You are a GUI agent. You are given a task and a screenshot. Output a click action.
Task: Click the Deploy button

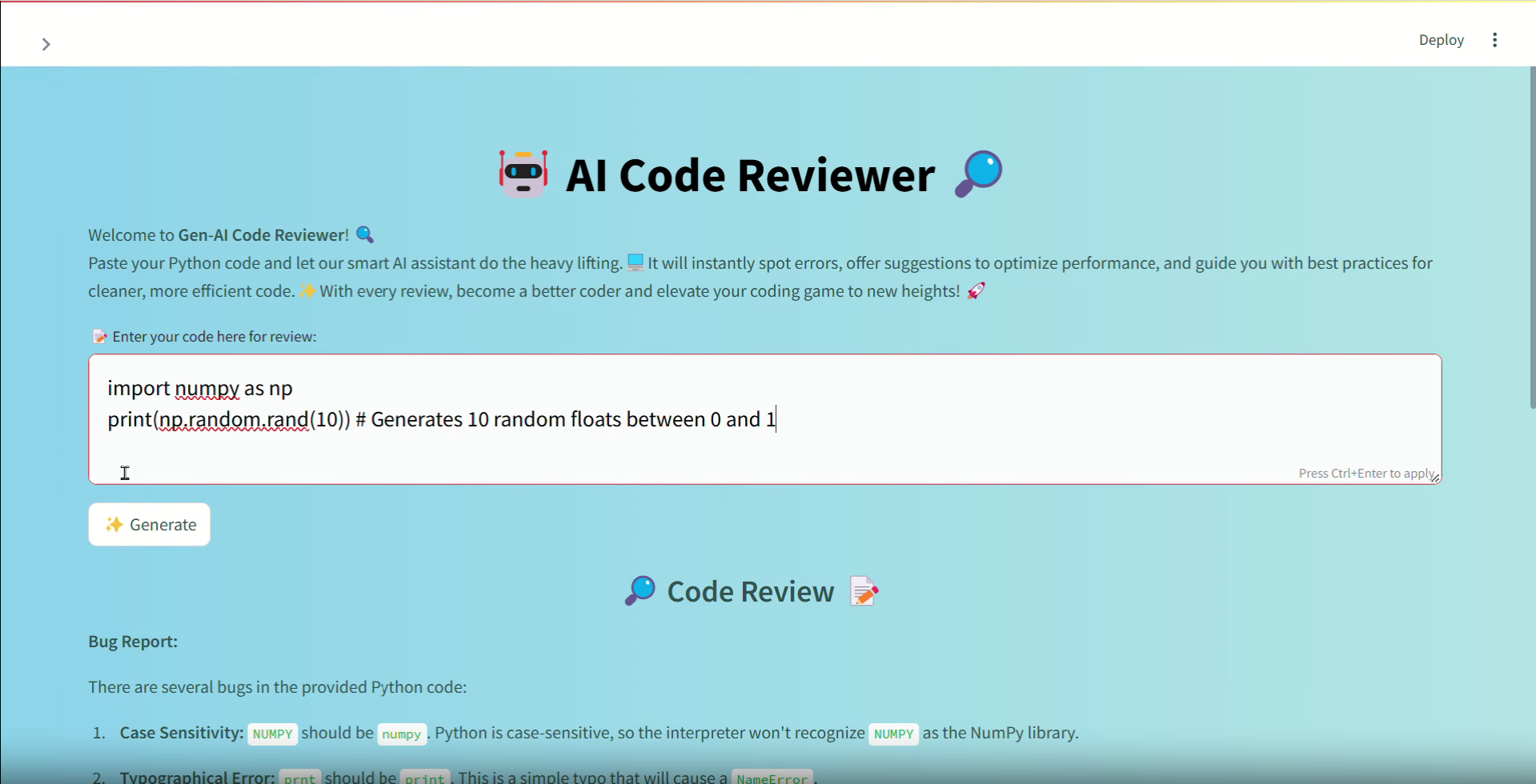coord(1441,40)
